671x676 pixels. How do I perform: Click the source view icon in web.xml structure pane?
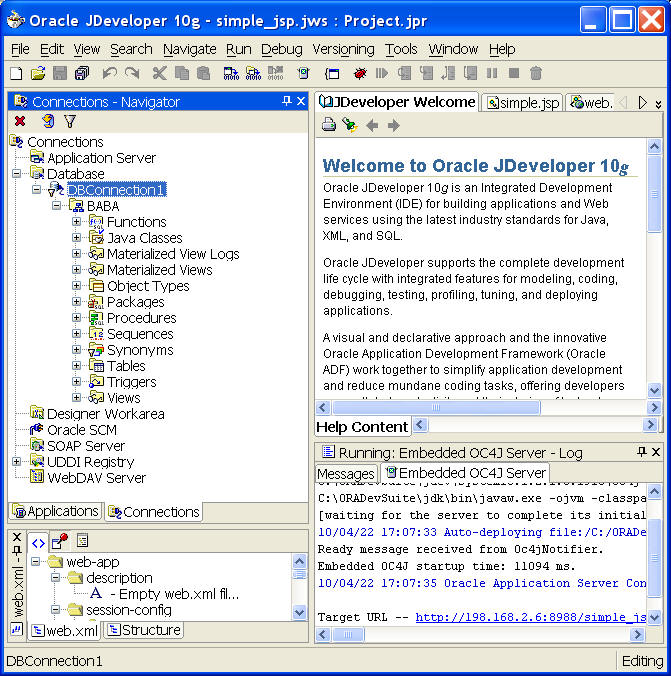coord(38,543)
